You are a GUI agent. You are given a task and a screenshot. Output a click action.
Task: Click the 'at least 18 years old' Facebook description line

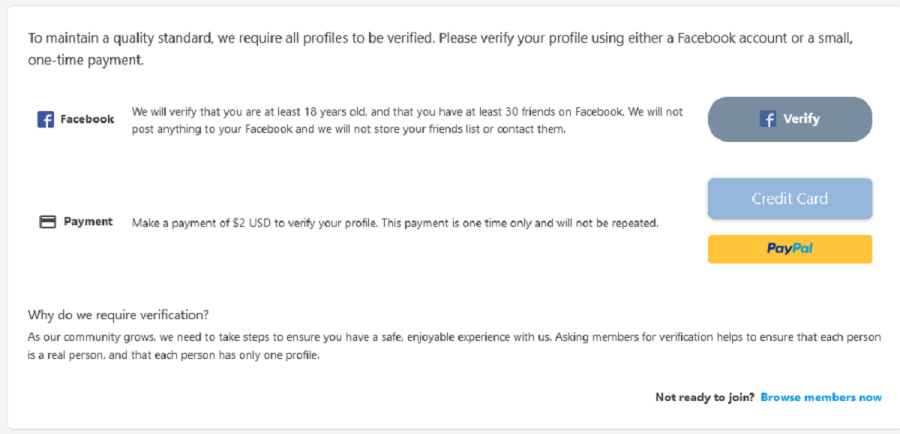pyautogui.click(x=408, y=112)
